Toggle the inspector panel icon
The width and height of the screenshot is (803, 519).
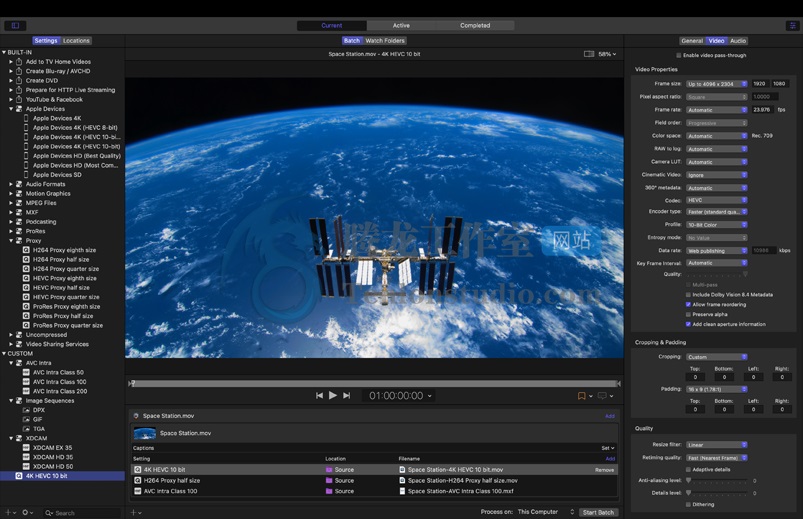(793, 25)
